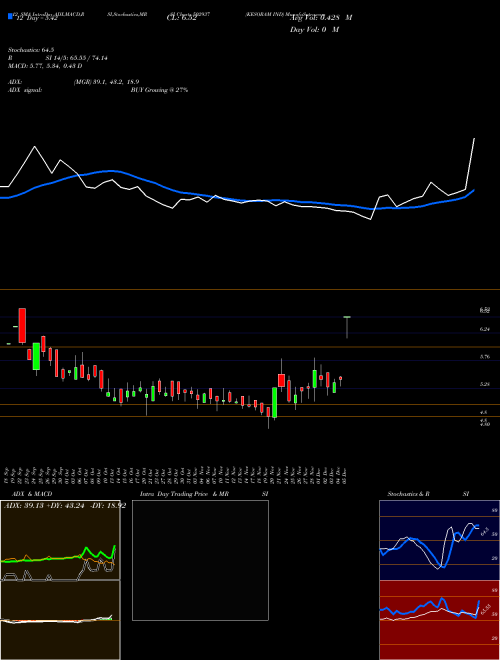Click the 'Stochastics & R' panel title
The width and height of the screenshot is (500, 660).
point(409,494)
